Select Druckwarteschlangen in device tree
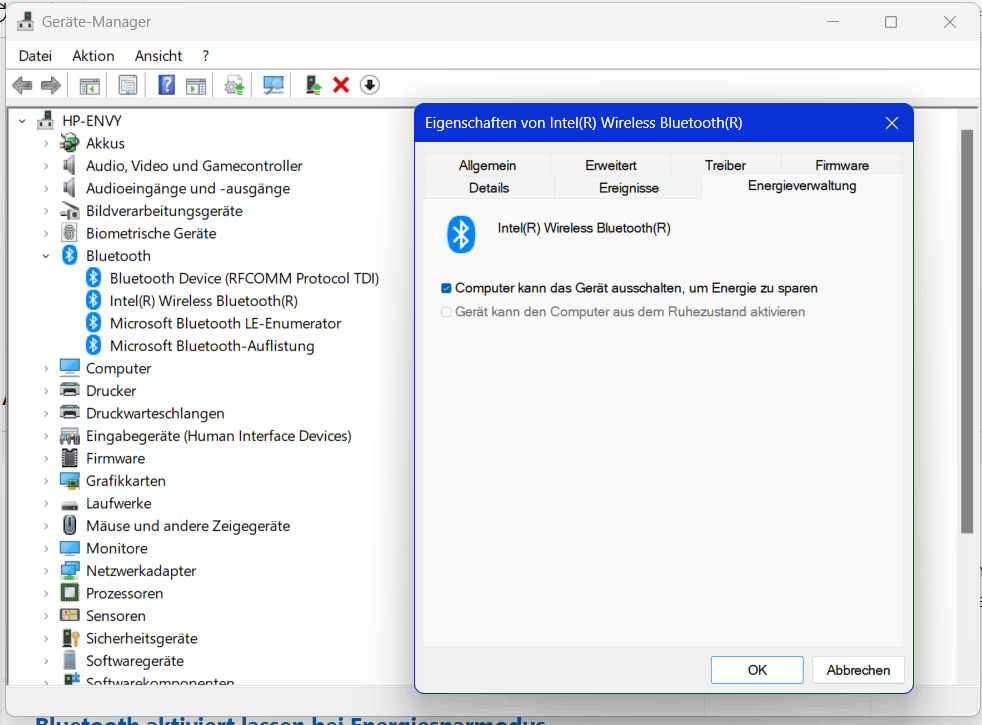982x725 pixels. [155, 413]
